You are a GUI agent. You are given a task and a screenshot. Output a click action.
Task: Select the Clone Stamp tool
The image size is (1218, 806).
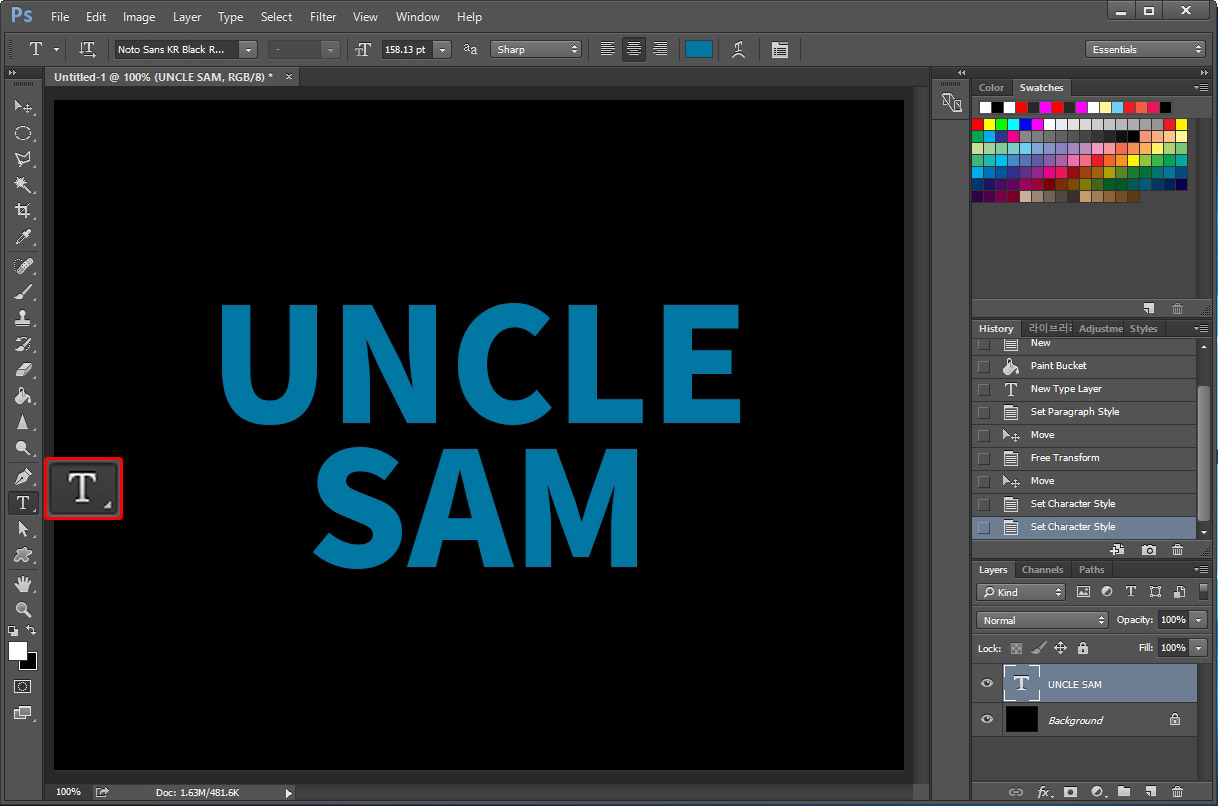(x=22, y=318)
